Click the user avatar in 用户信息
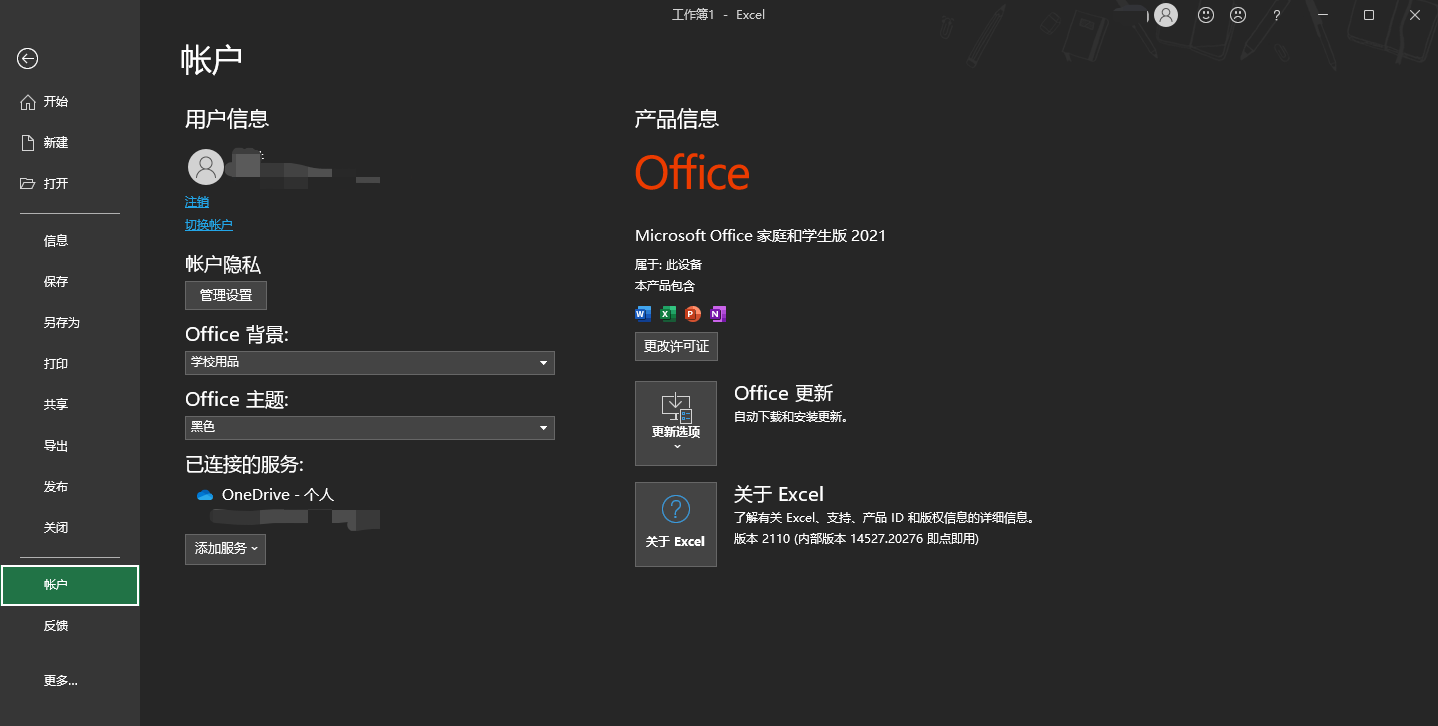Viewport: 1438px width, 726px height. 206,167
